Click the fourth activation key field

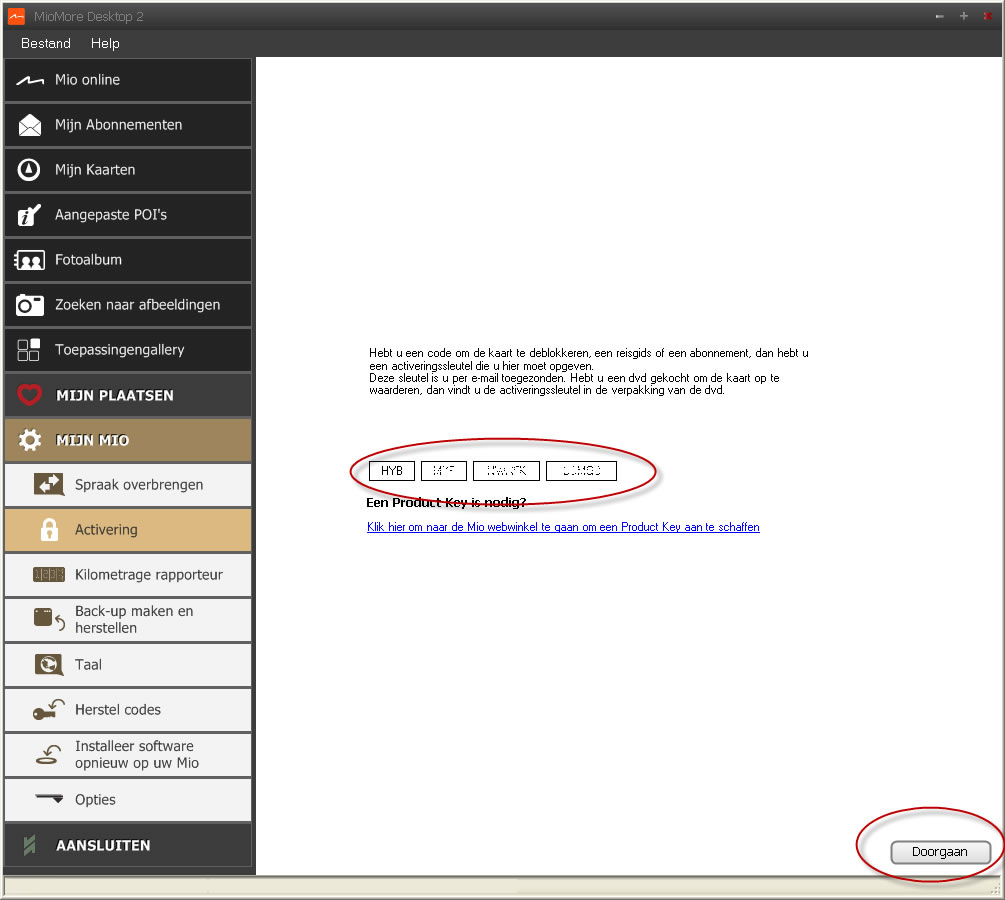pyautogui.click(x=581, y=471)
